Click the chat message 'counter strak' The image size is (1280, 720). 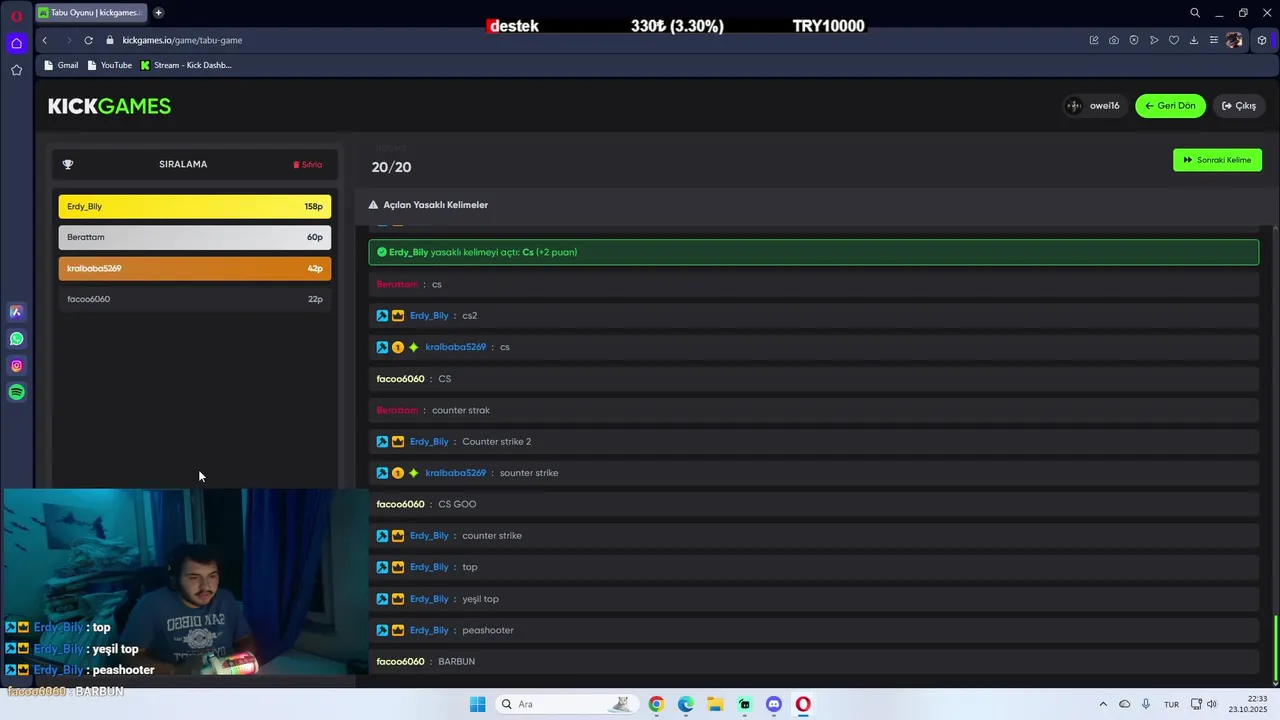tap(461, 410)
